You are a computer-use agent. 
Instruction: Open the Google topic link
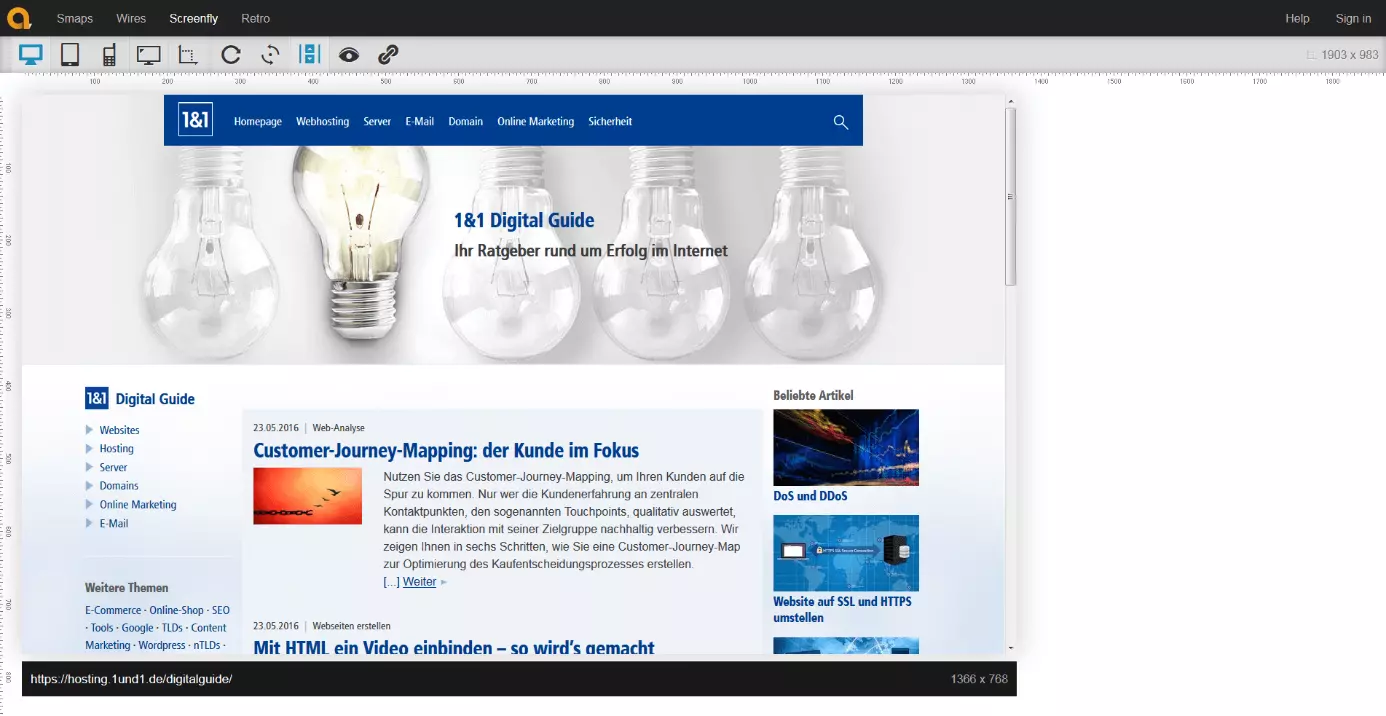click(138, 628)
